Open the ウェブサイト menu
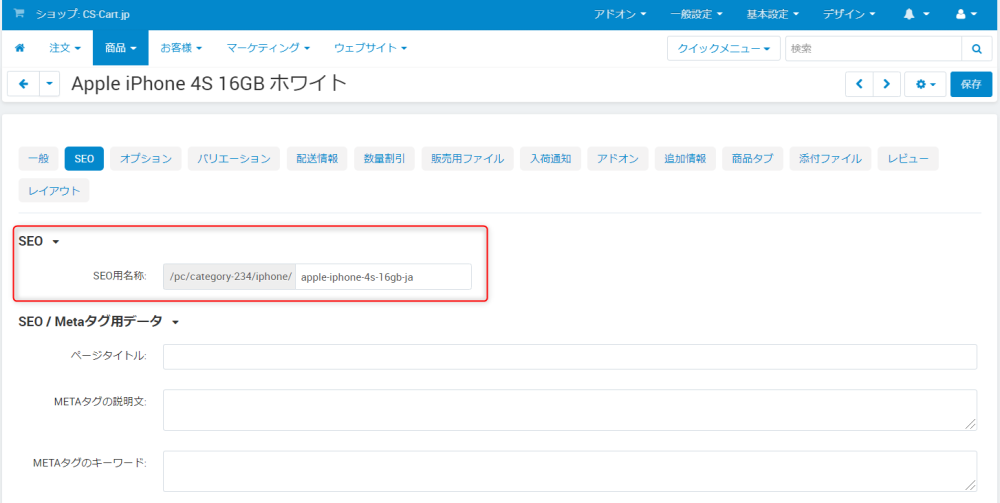Viewport: 1000px width, 503px height. click(371, 48)
